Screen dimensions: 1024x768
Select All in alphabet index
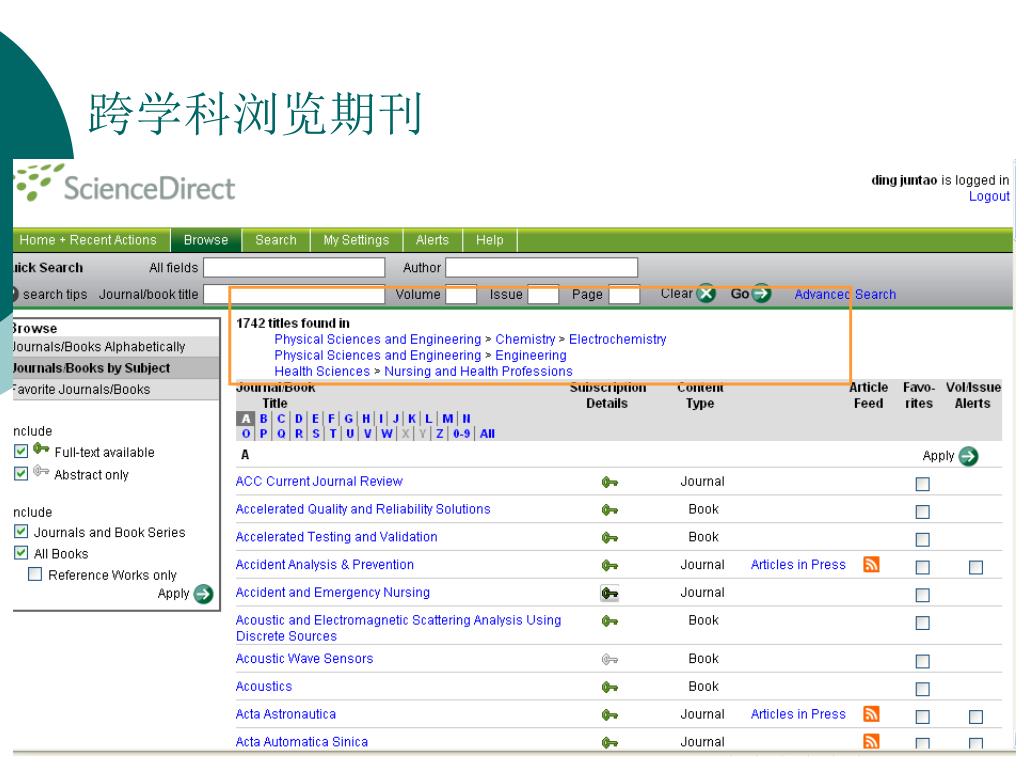[487, 434]
